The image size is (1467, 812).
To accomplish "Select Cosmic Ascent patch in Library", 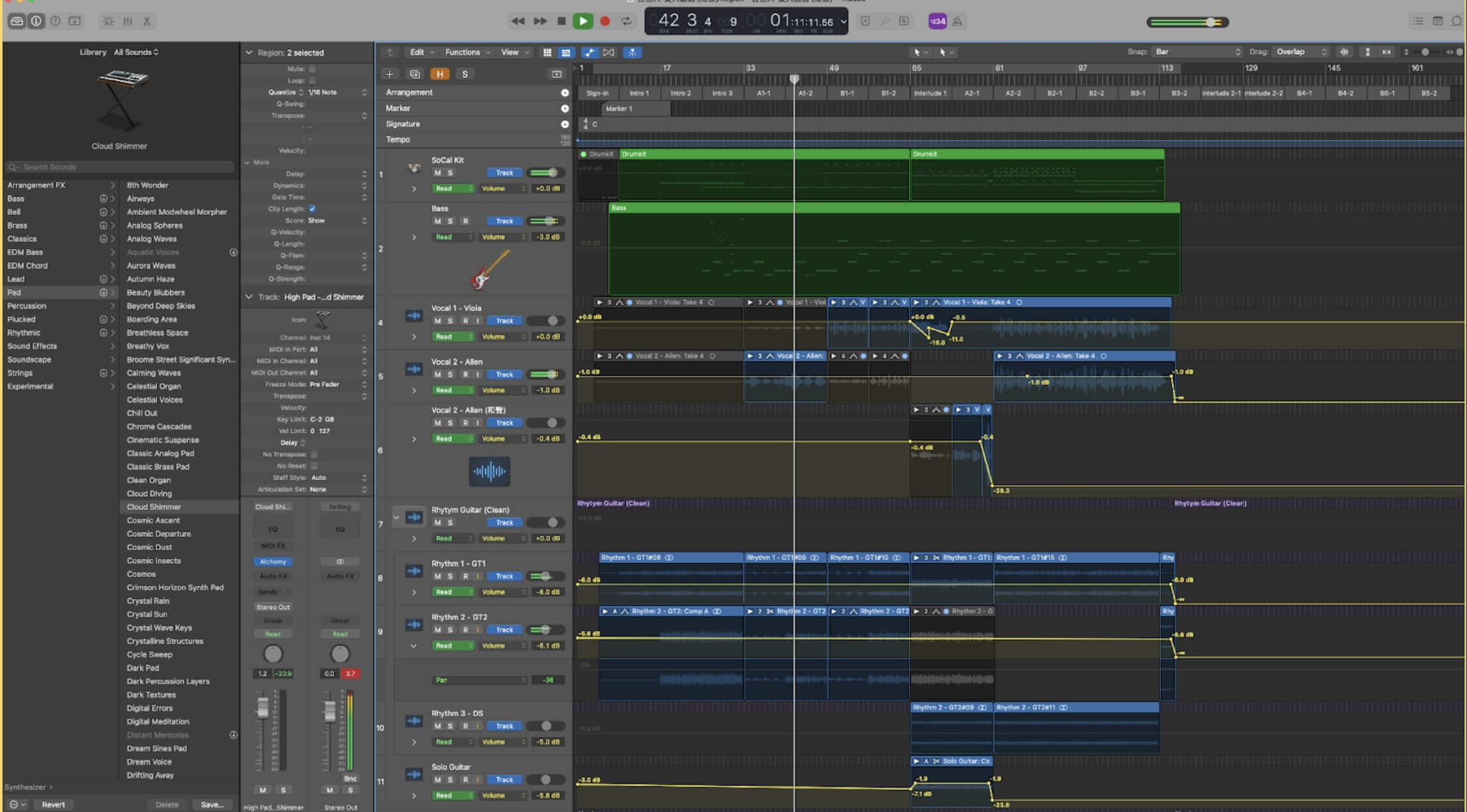I will 153,521.
